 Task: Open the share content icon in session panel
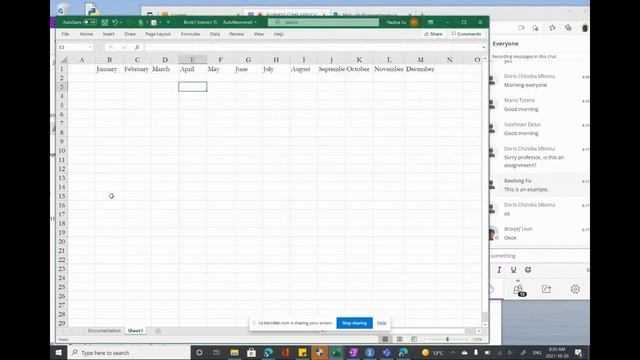(x=547, y=289)
